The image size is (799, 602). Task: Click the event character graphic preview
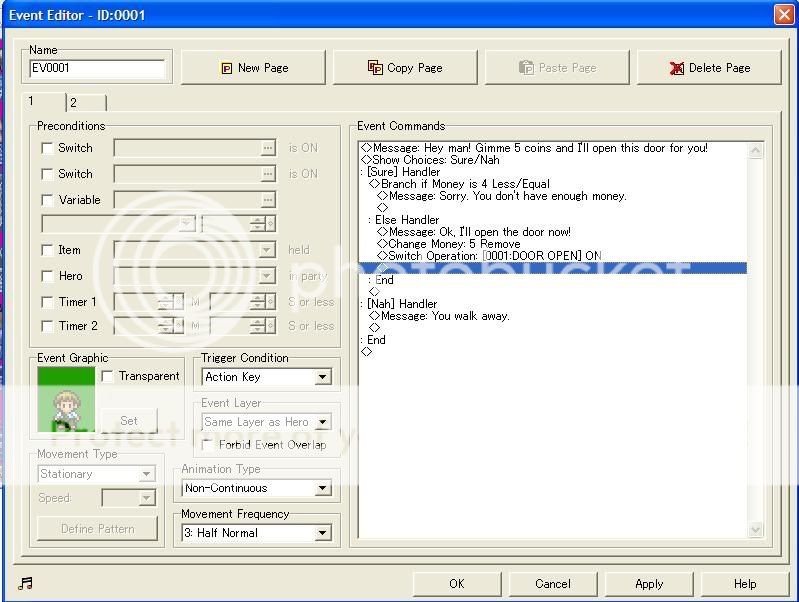pyautogui.click(x=66, y=400)
